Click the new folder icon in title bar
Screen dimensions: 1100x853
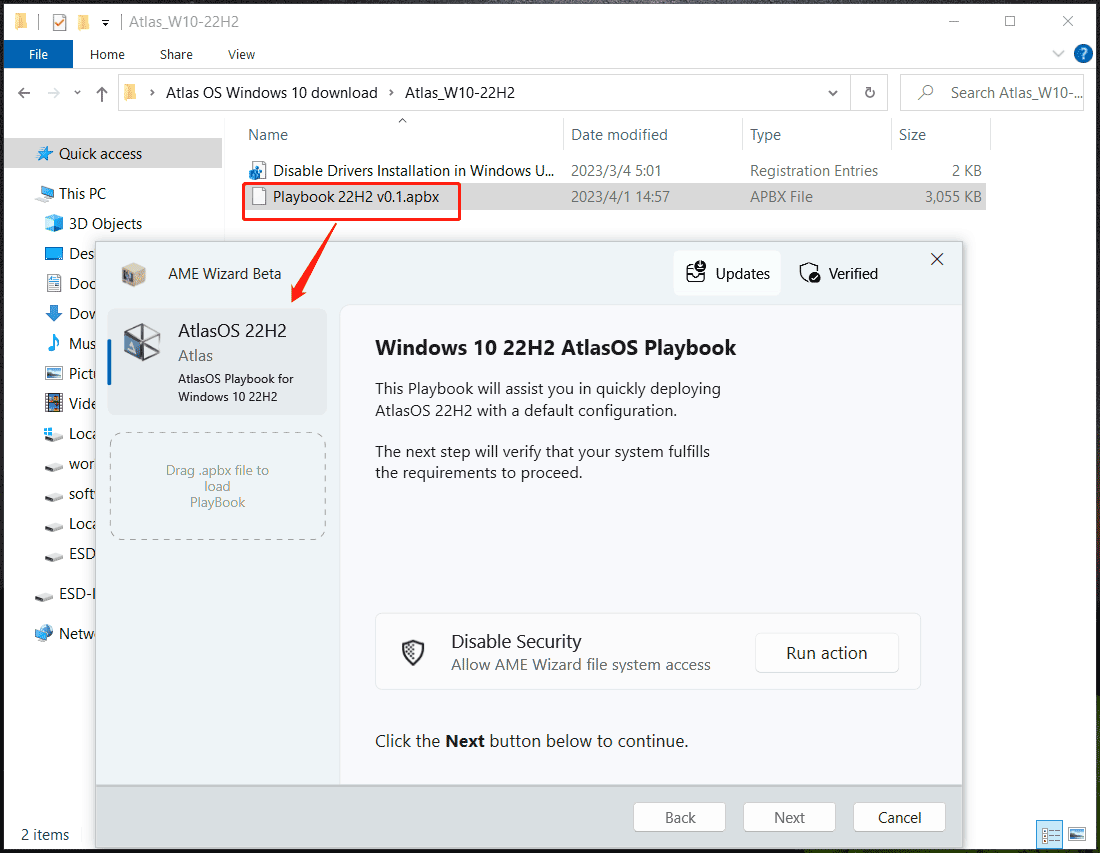click(83, 22)
